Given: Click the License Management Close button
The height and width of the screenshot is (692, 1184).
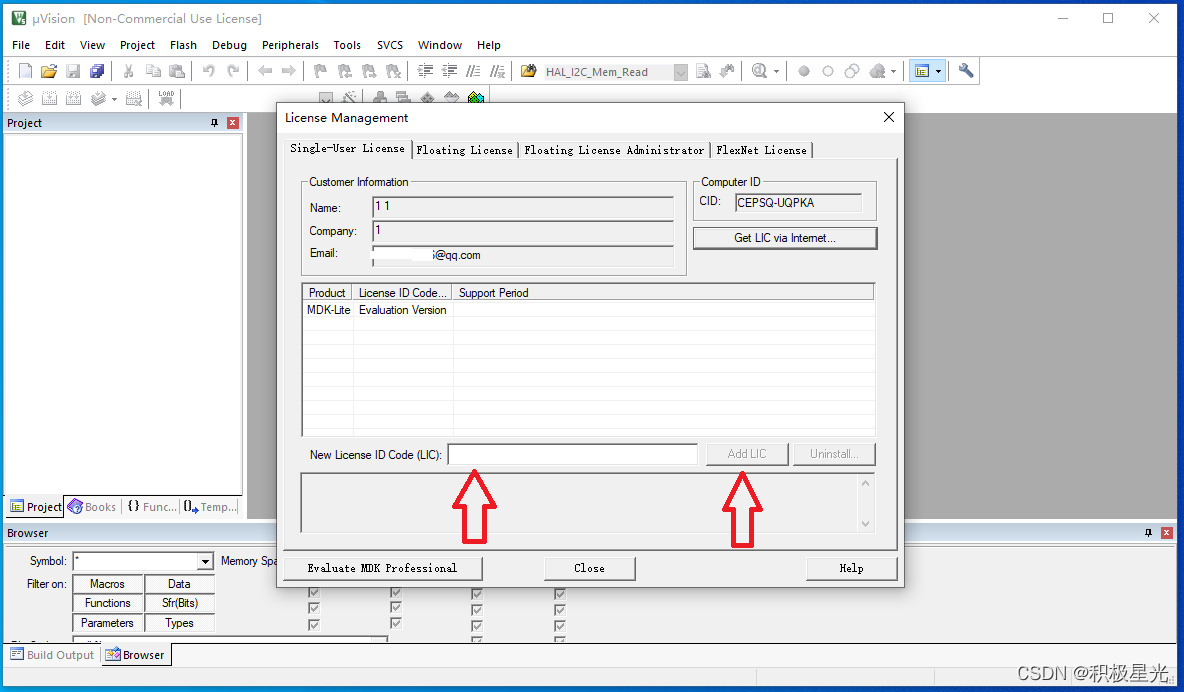Looking at the screenshot, I should pyautogui.click(x=589, y=568).
